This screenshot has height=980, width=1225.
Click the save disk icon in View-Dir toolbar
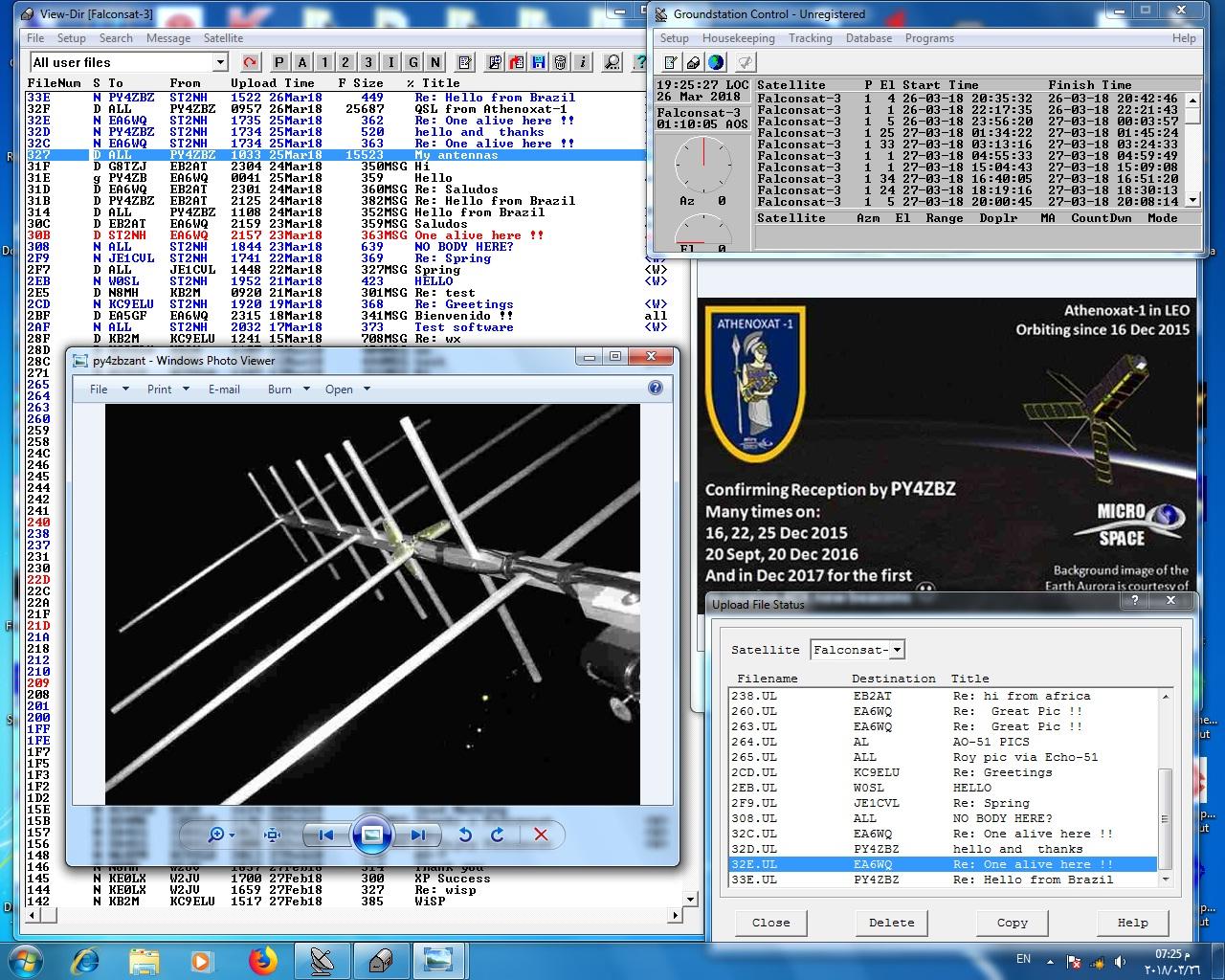(538, 63)
